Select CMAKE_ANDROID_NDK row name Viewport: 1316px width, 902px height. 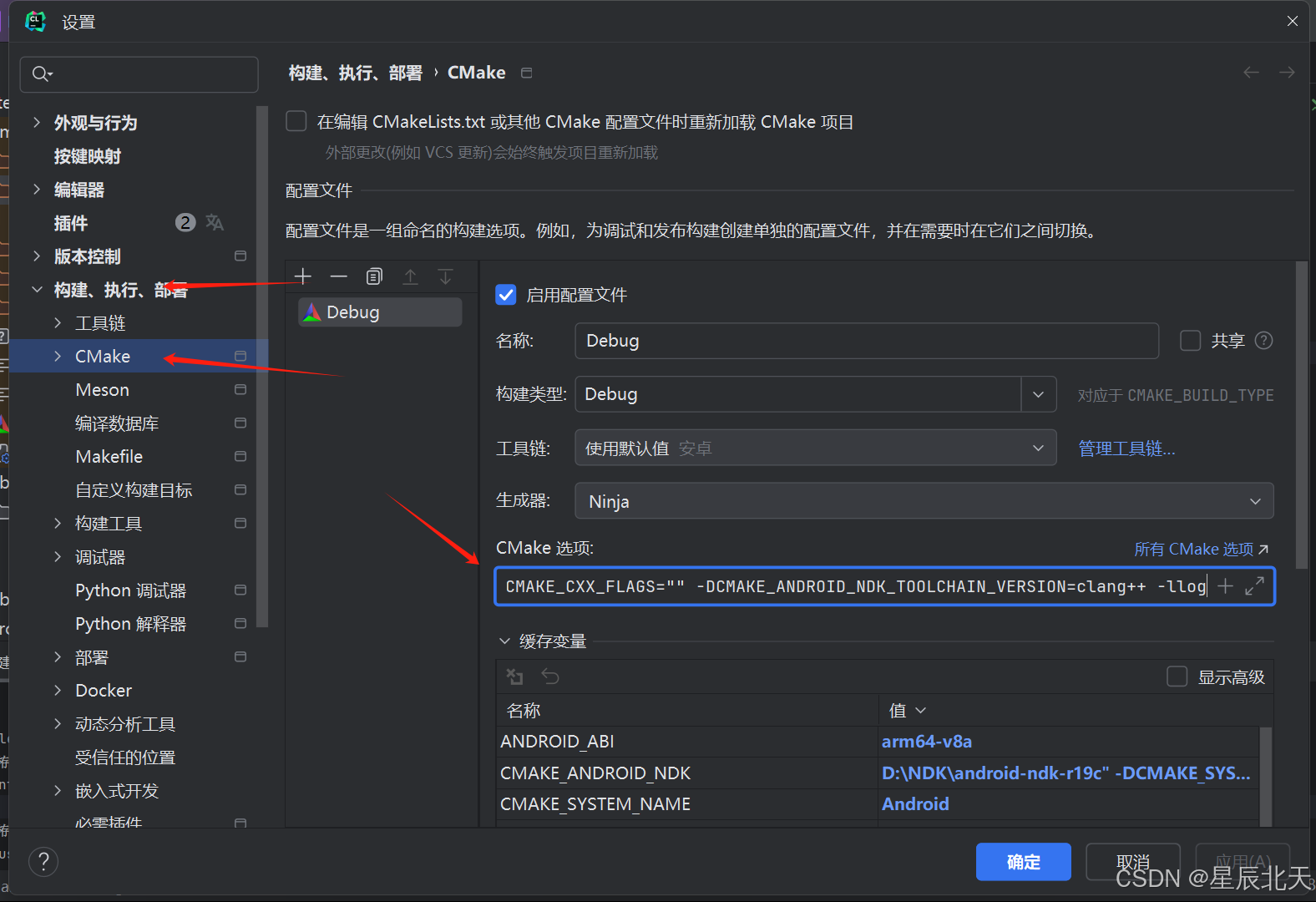pyautogui.click(x=595, y=773)
